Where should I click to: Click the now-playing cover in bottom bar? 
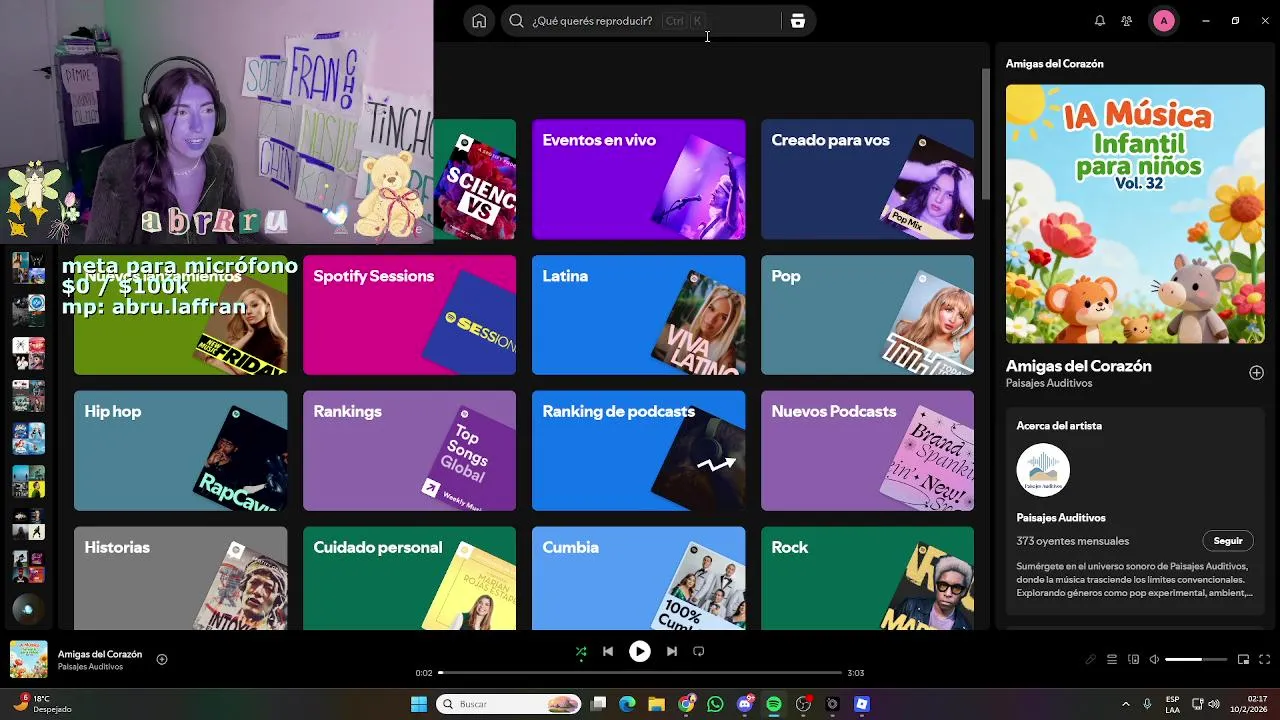29,660
